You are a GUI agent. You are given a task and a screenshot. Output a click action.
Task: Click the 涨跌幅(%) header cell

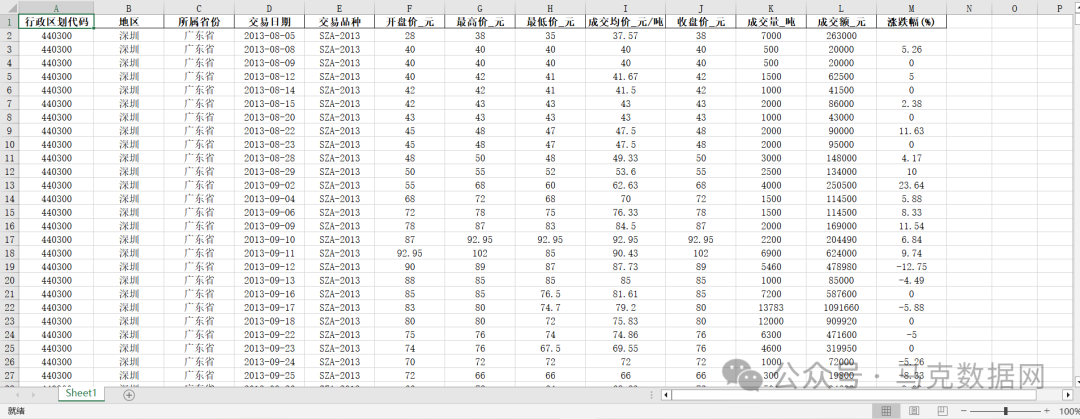911,22
